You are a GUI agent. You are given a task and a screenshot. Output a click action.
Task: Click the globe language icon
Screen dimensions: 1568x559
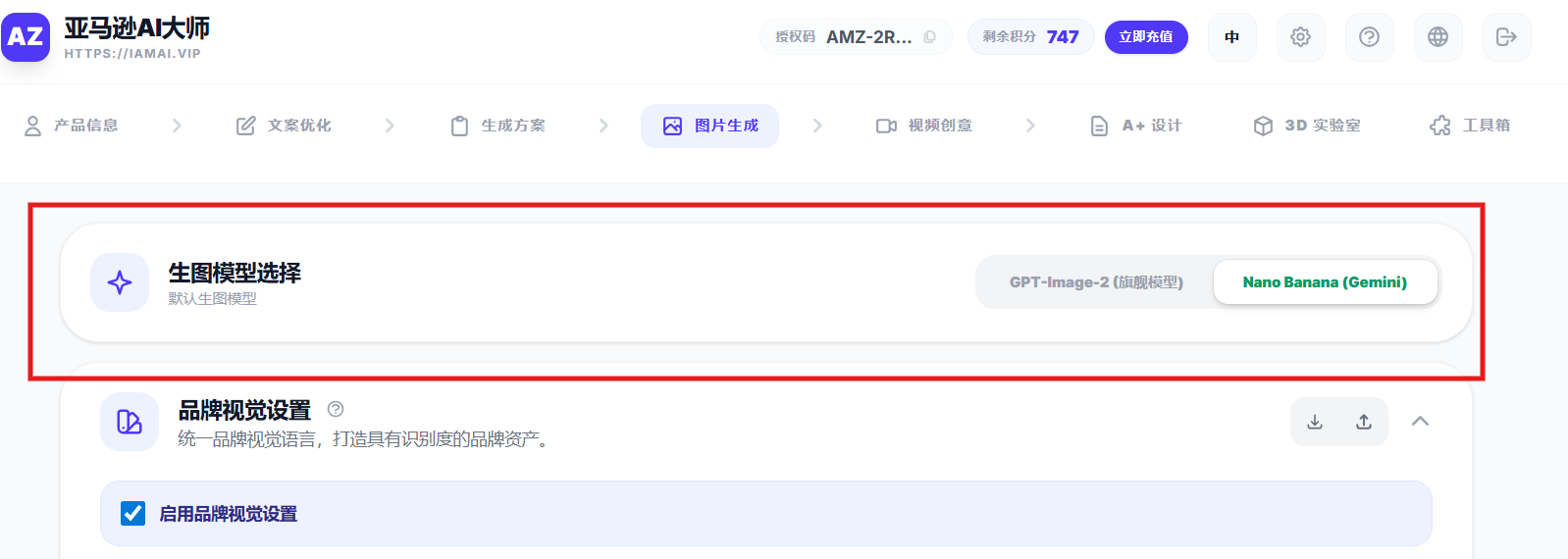(x=1437, y=37)
